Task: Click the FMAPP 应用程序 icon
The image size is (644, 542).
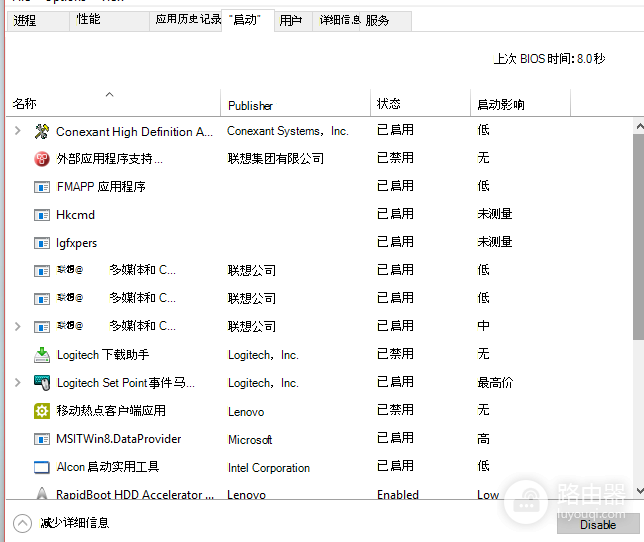Action: (x=42, y=187)
